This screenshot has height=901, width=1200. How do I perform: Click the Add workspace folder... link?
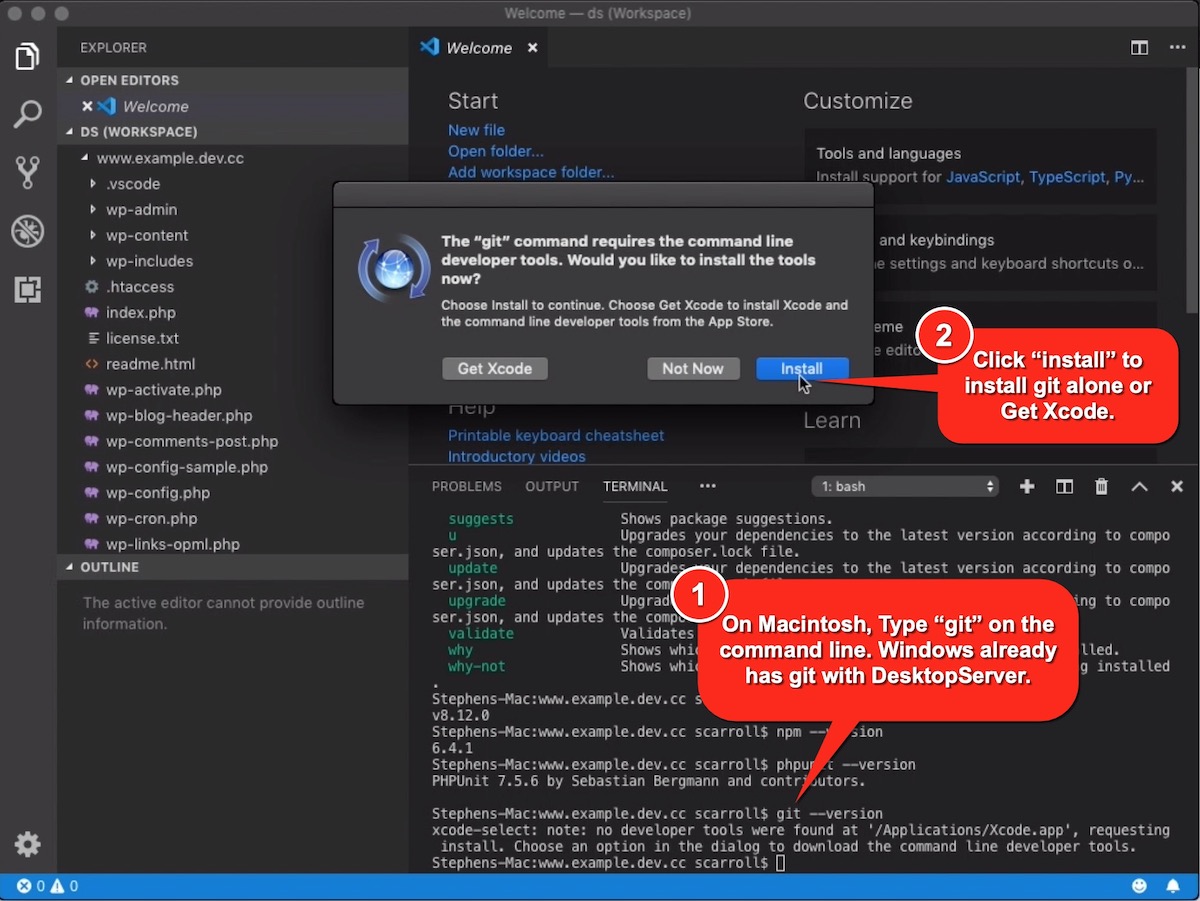(x=531, y=172)
